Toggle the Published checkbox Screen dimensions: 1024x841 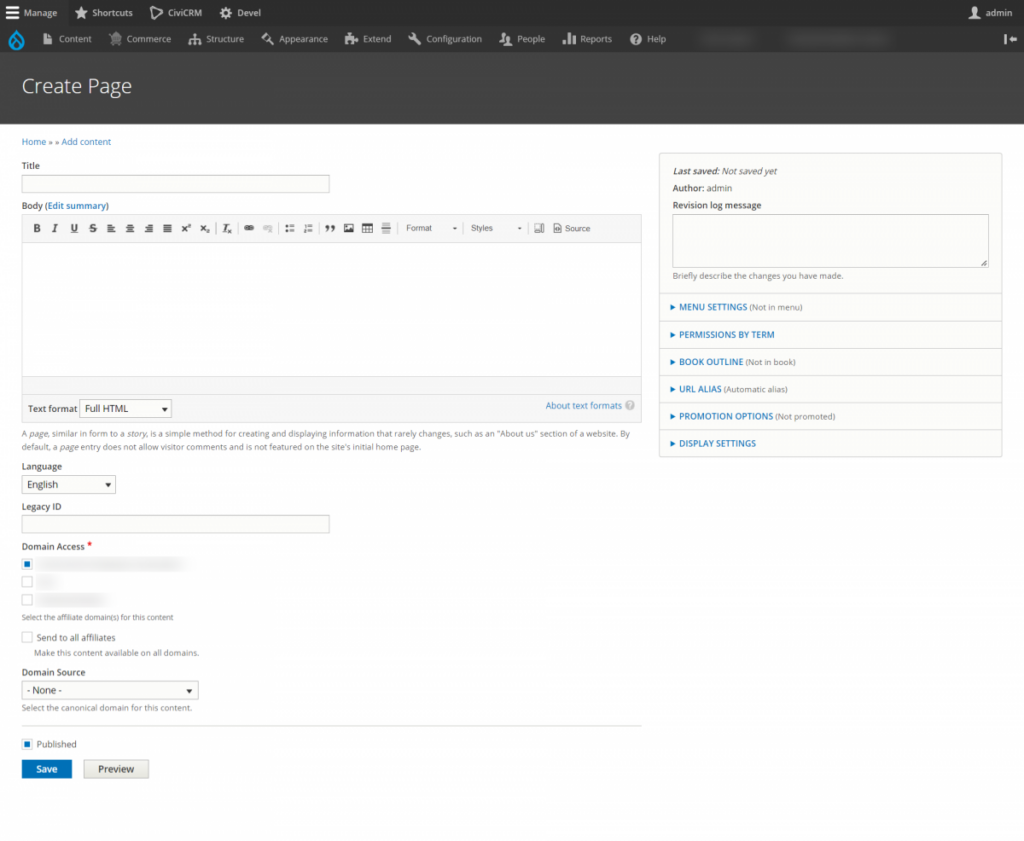(28, 744)
